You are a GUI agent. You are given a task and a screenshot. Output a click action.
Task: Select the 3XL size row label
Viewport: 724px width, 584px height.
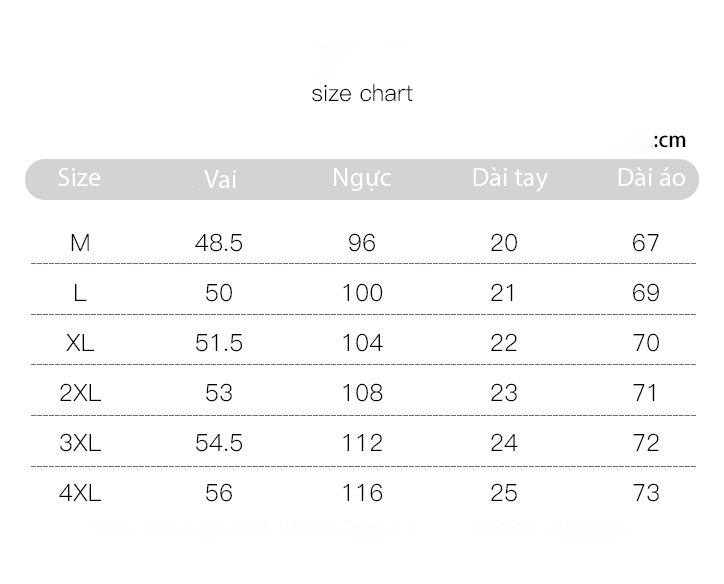tap(80, 443)
